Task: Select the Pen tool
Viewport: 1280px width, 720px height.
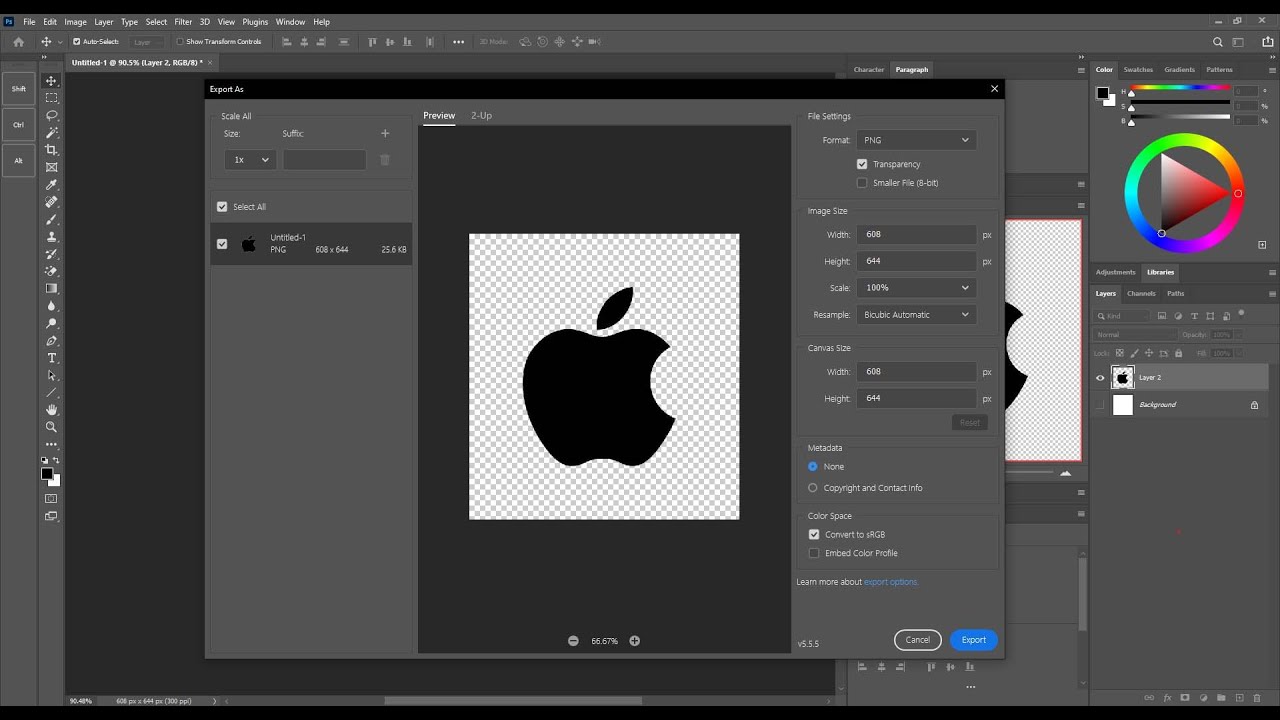Action: click(52, 341)
